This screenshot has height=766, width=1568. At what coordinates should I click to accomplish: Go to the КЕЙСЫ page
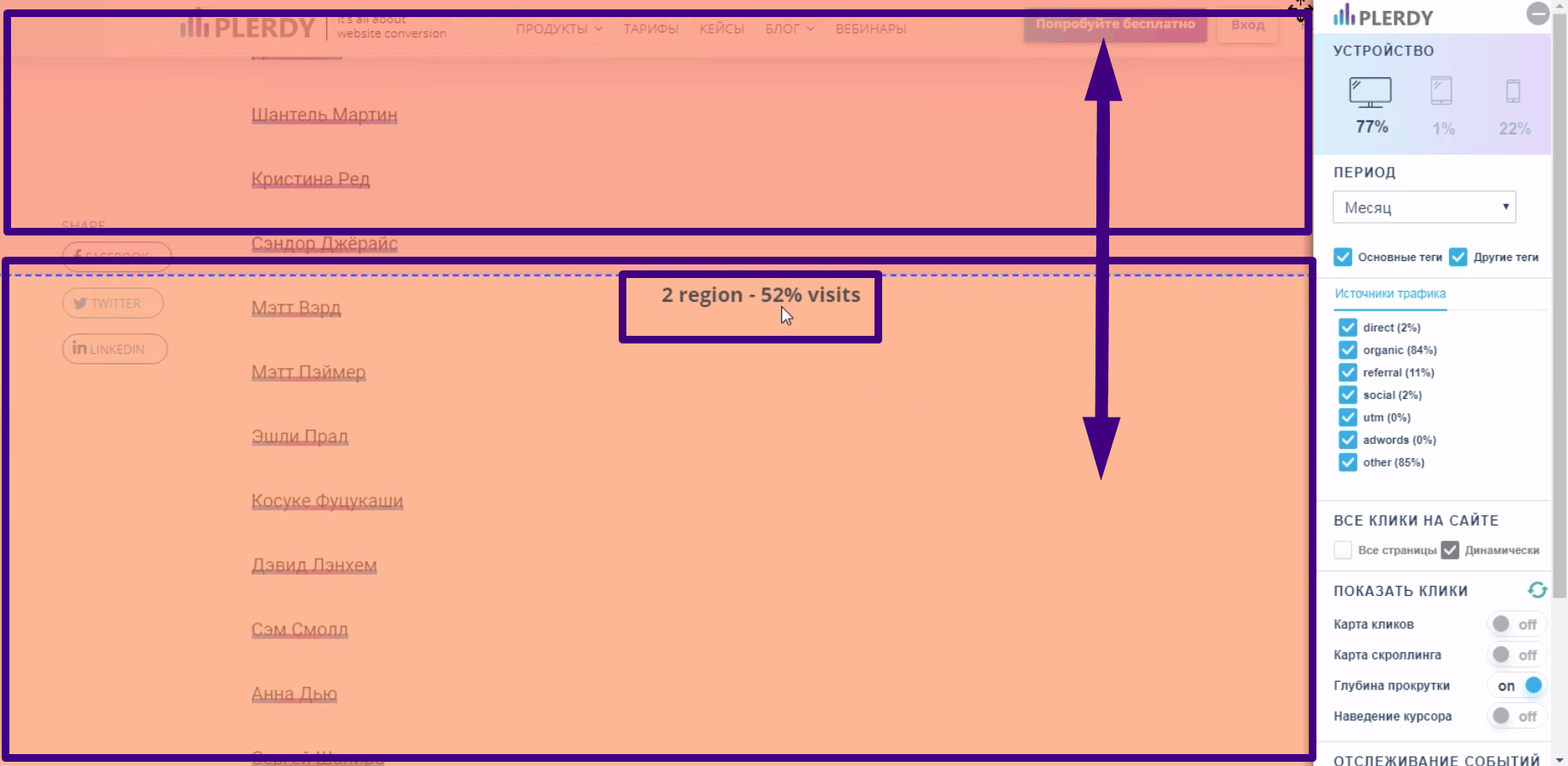[722, 29]
